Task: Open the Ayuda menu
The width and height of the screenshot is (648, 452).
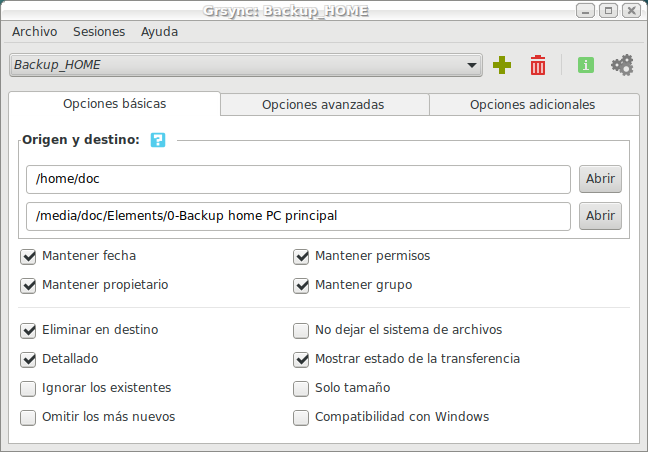Action: pos(159,31)
